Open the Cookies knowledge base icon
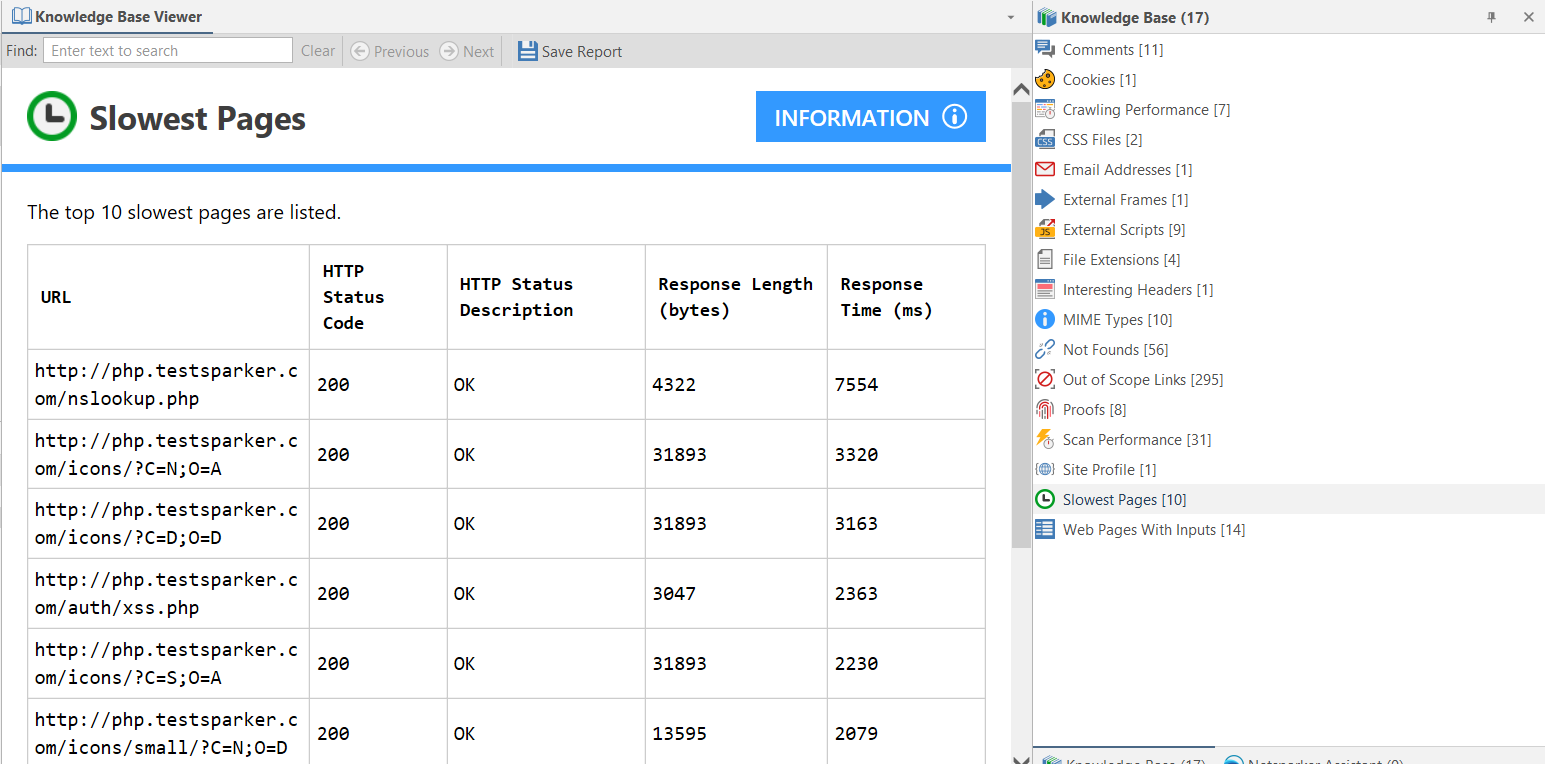Screen dimensions: 1545x764 pyautogui.click(x=1045, y=79)
